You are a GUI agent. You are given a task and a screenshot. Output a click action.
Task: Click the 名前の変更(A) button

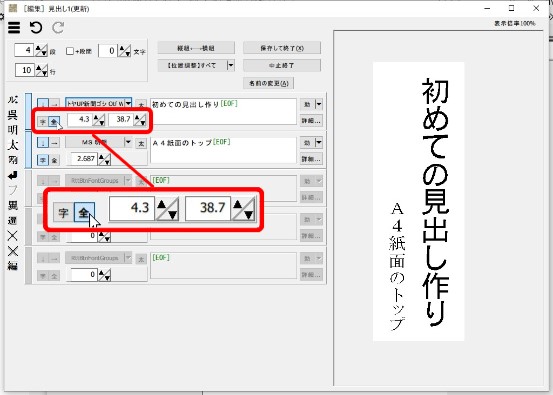click(269, 83)
